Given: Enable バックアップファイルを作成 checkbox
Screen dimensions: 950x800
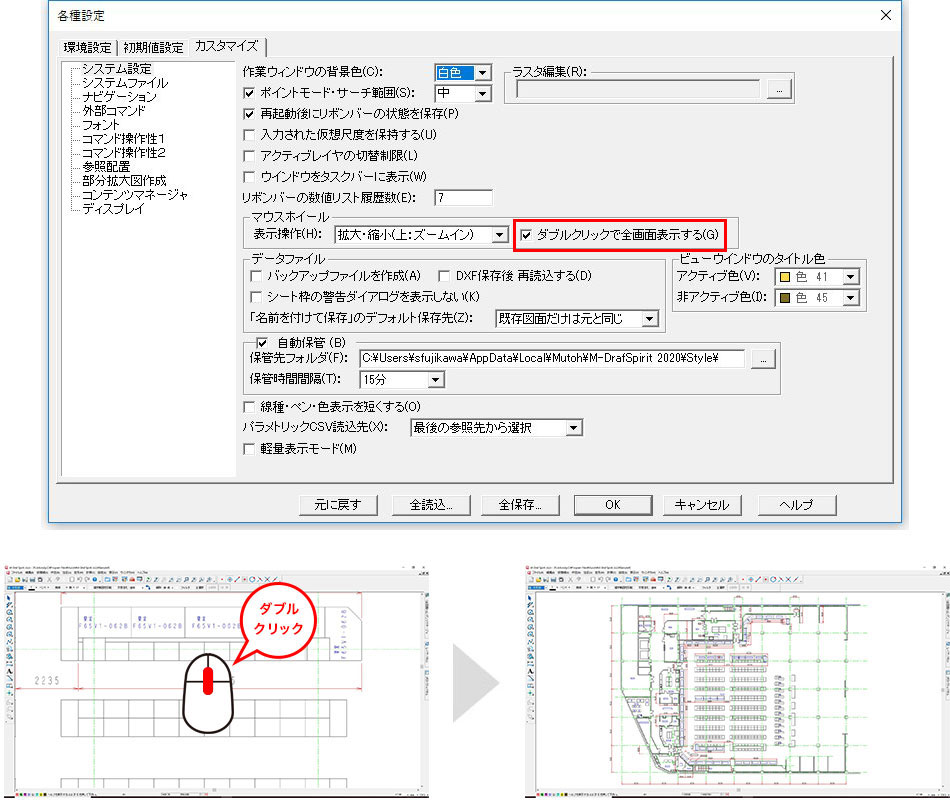Looking at the screenshot, I should tap(256, 276).
